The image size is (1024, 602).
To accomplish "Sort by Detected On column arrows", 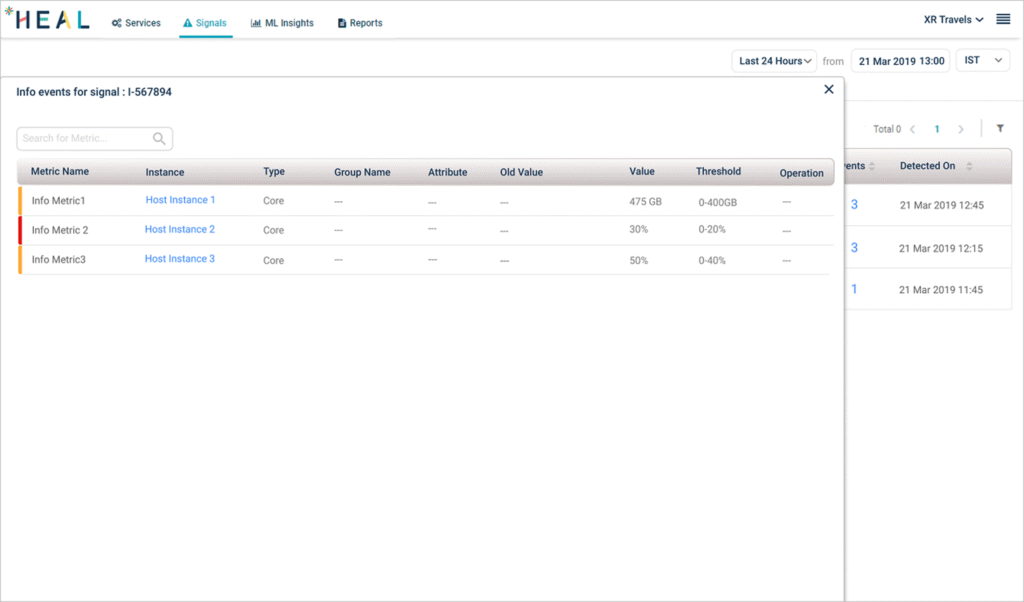I will pyautogui.click(x=969, y=166).
